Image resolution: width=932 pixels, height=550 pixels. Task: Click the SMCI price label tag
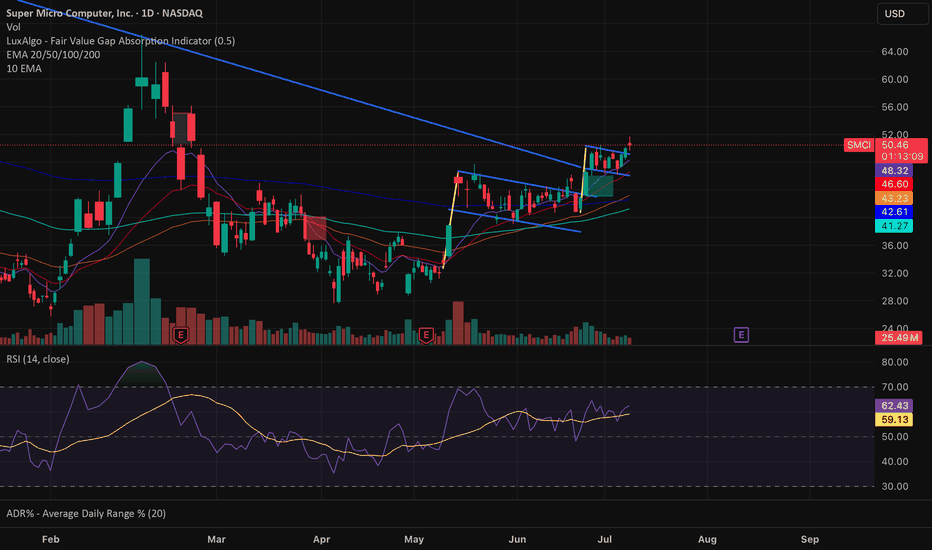point(859,145)
